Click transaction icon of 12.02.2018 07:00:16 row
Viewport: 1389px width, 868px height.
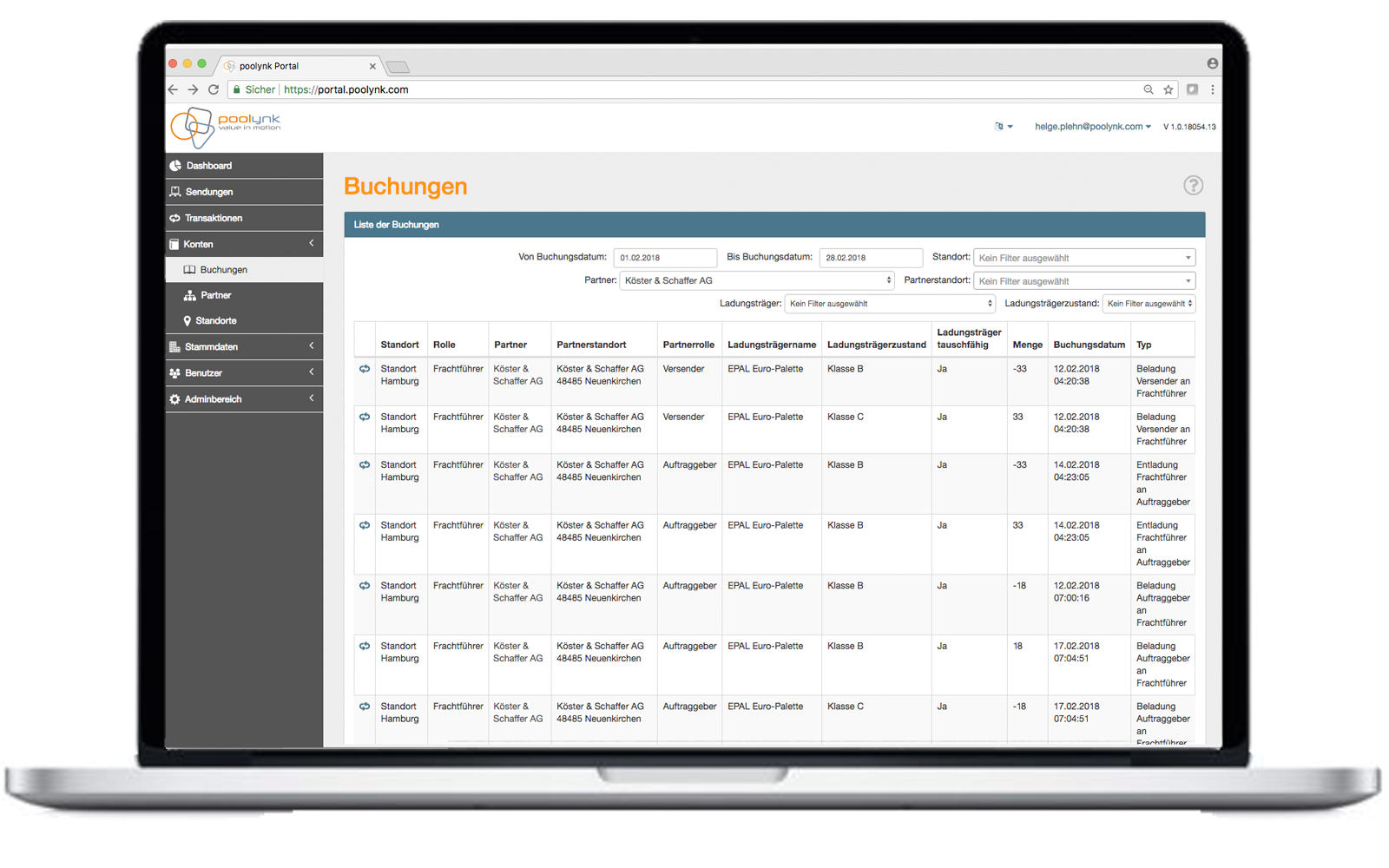[x=365, y=586]
